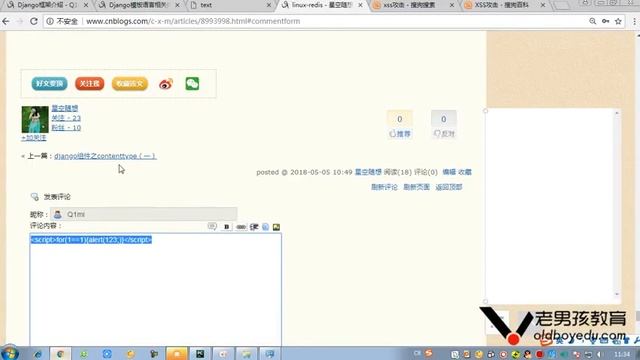
Task: Click the insert image icon in comment toolbar
Action: click(276, 227)
